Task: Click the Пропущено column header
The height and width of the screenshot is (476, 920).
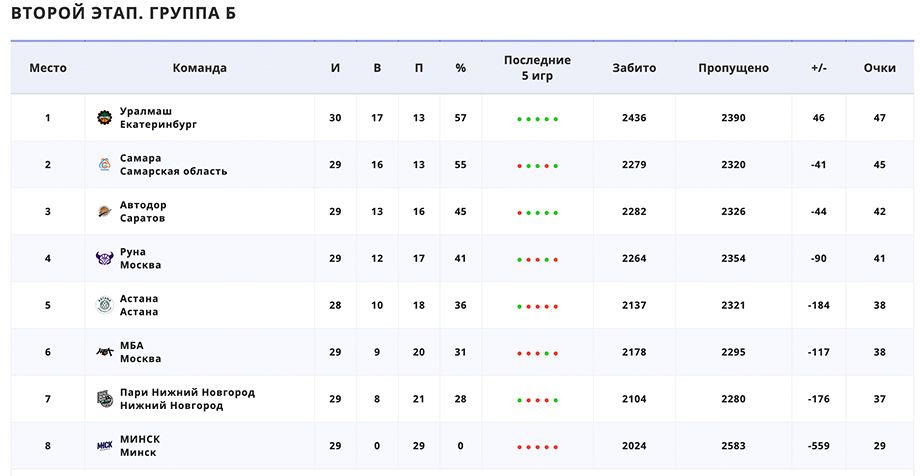Action: (733, 68)
